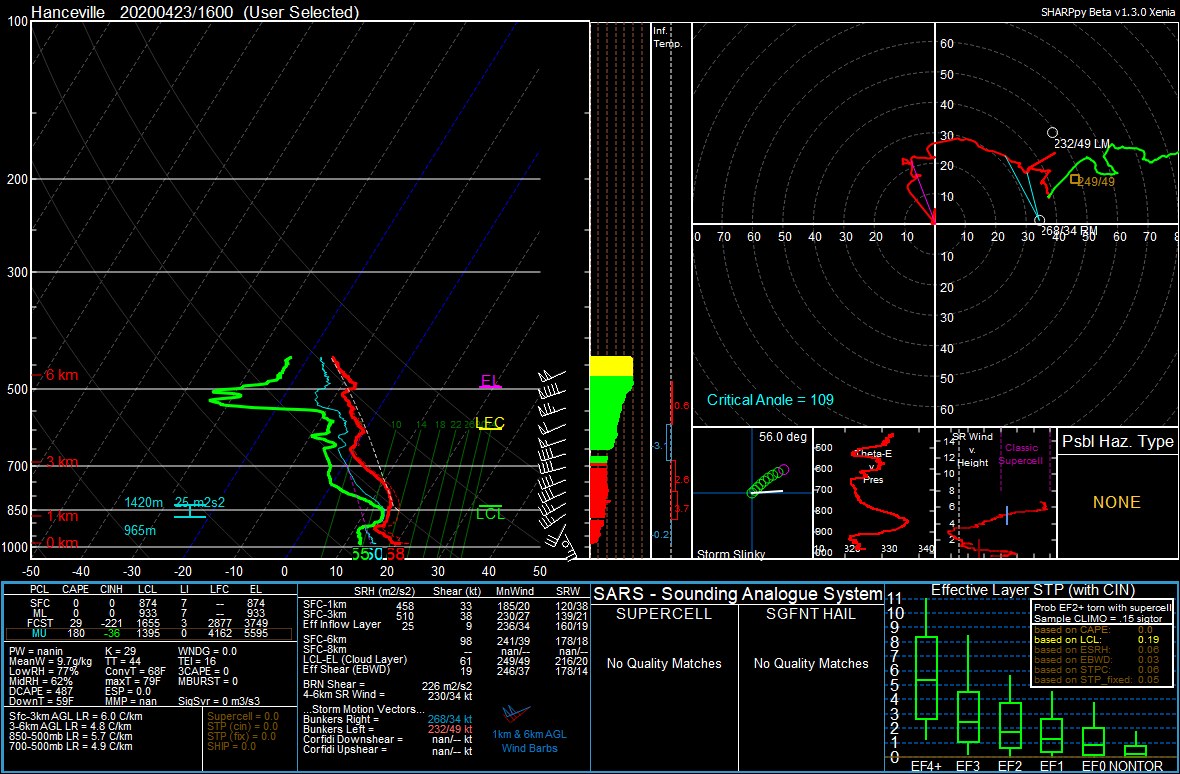This screenshot has height=774, width=1180.
Task: Click the 1420m effective inflow top label
Action: (x=144, y=502)
